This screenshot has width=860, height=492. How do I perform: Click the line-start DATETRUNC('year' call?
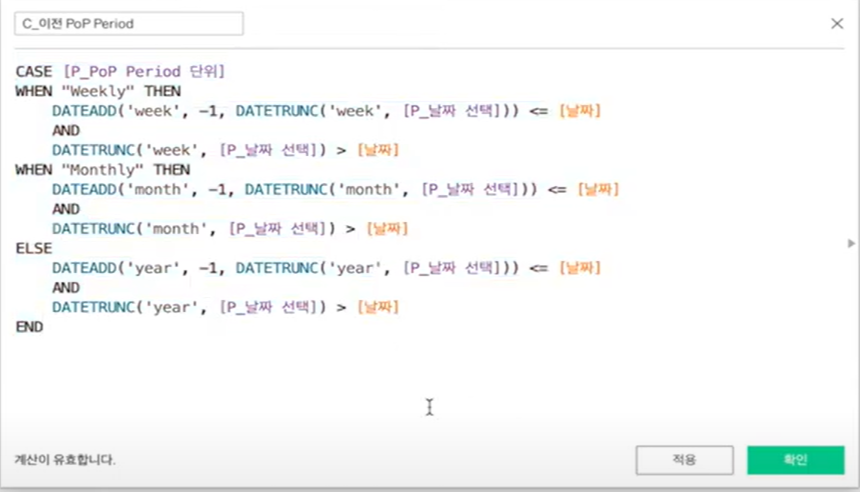(x=125, y=307)
